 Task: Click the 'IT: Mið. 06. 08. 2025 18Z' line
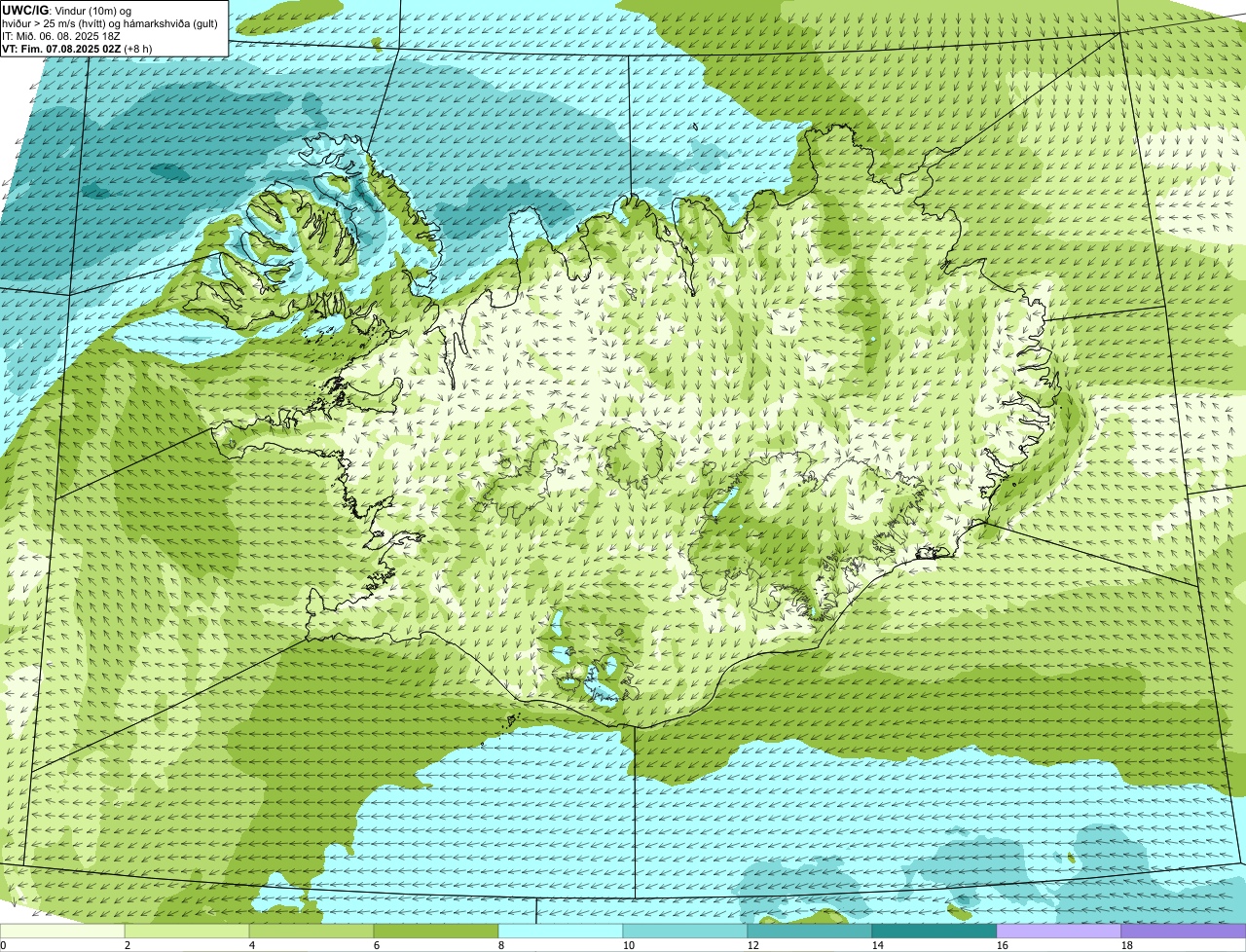pyautogui.click(x=61, y=35)
